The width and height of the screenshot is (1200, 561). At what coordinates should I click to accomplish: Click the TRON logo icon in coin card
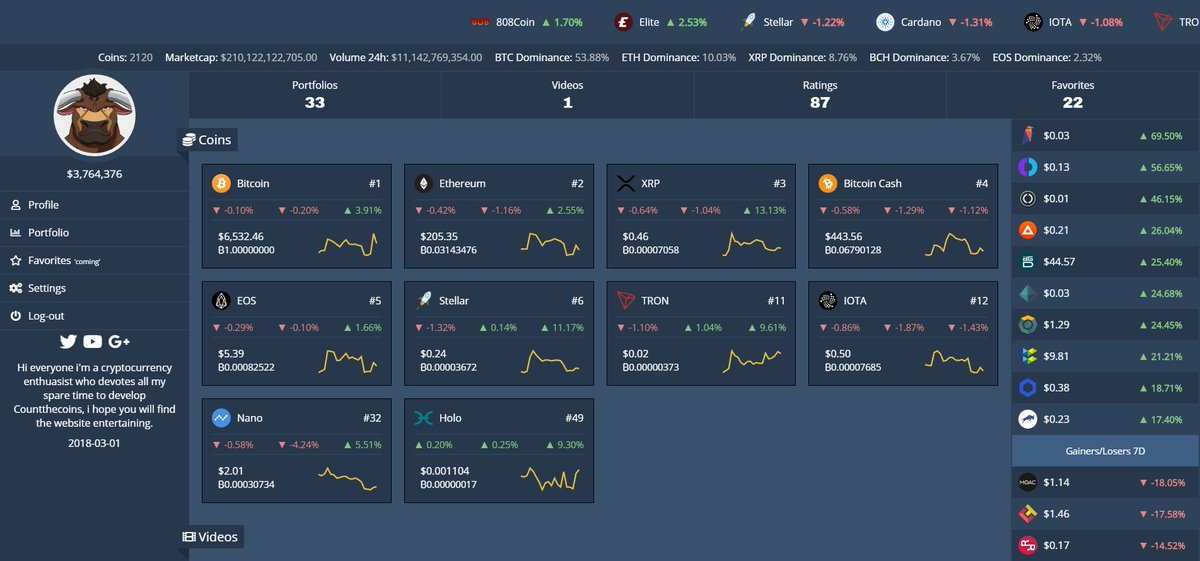pos(626,301)
